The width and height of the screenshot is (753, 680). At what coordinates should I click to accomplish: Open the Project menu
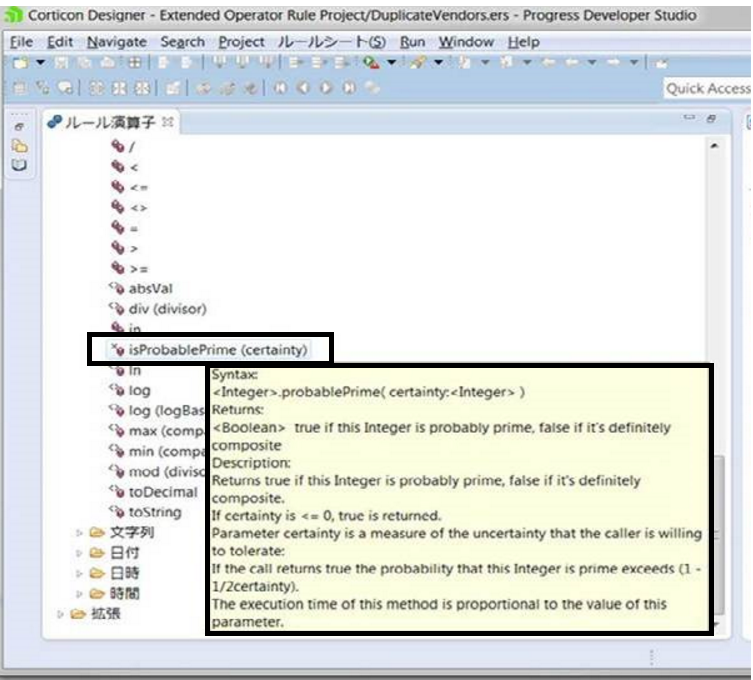click(242, 42)
